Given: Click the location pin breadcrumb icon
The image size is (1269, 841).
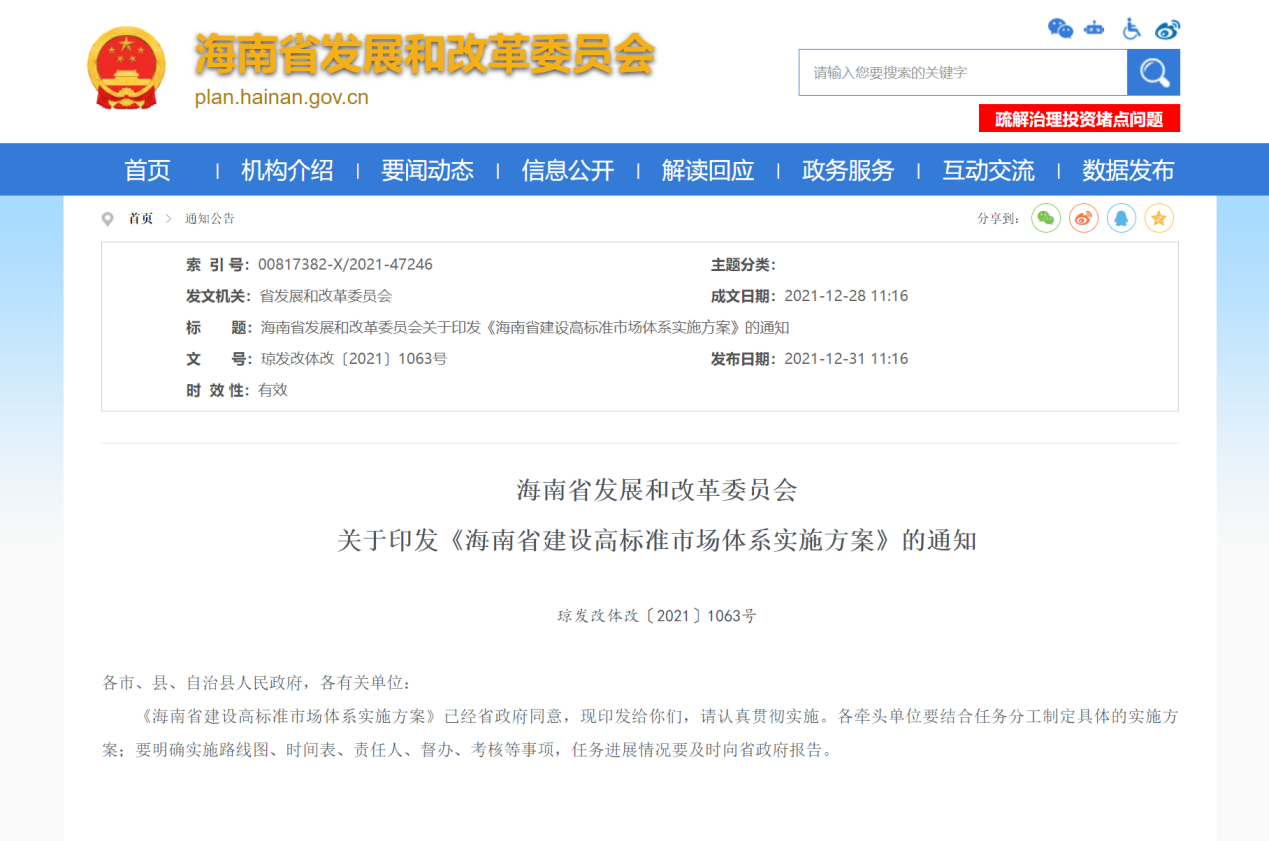Looking at the screenshot, I should 108,219.
